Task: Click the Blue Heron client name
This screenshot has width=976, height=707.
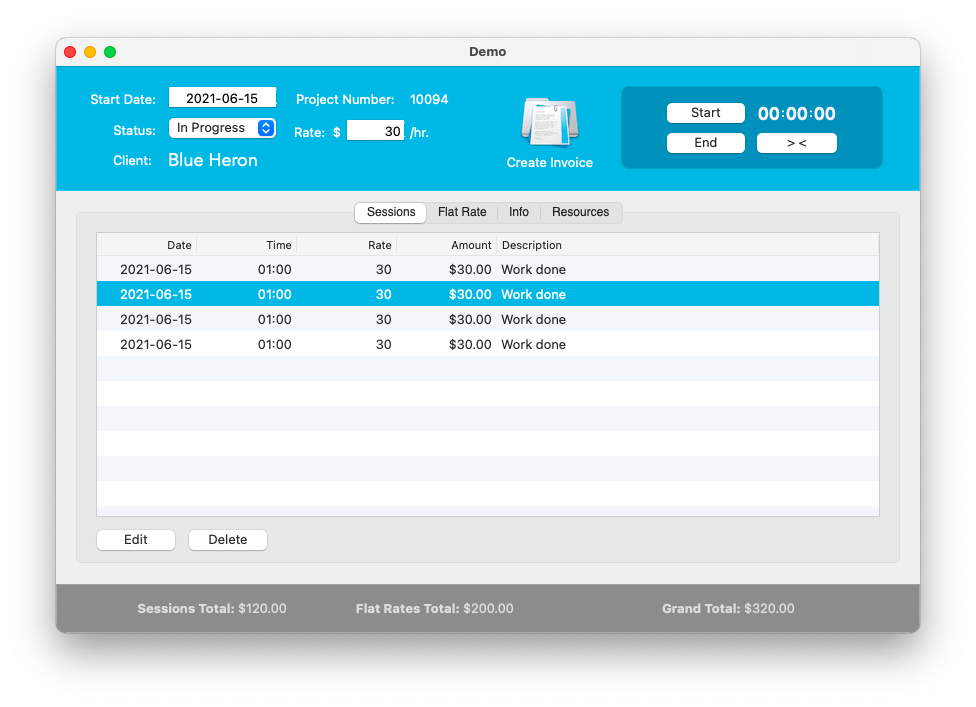Action: tap(213, 160)
